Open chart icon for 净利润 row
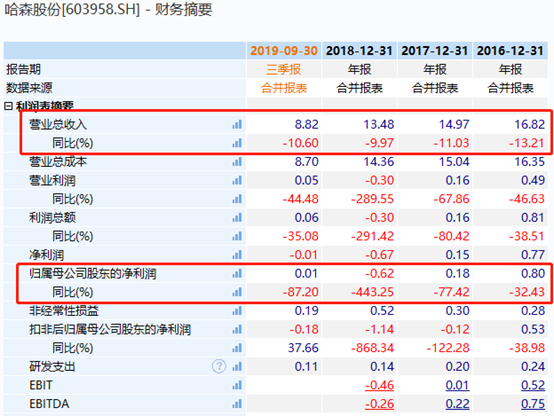The width and height of the screenshot is (554, 416). pos(237,255)
